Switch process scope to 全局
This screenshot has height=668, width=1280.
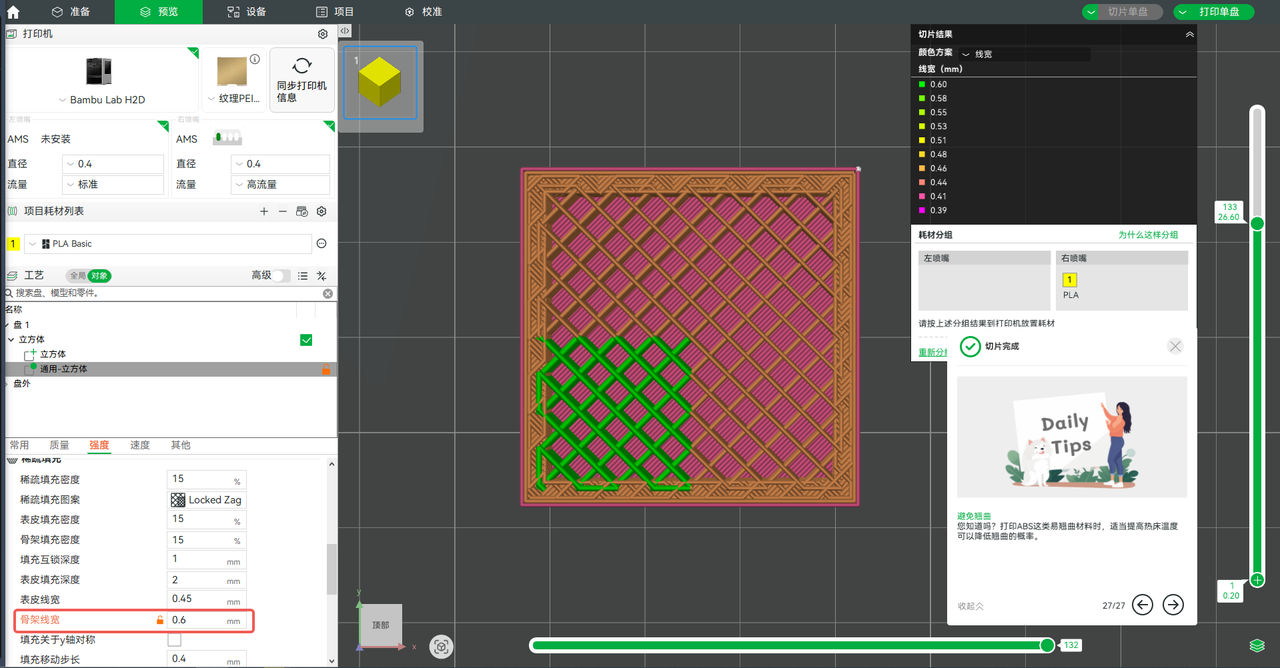[77, 275]
